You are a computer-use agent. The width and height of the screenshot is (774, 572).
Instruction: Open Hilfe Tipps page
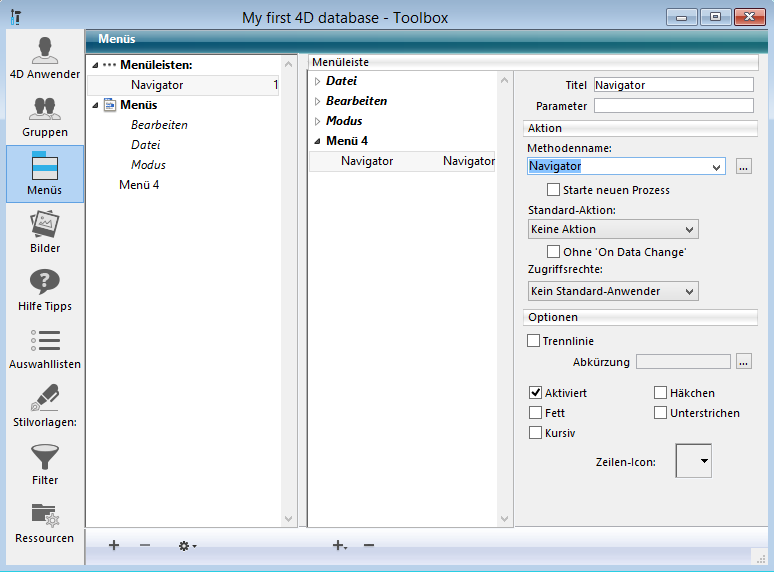click(x=44, y=289)
